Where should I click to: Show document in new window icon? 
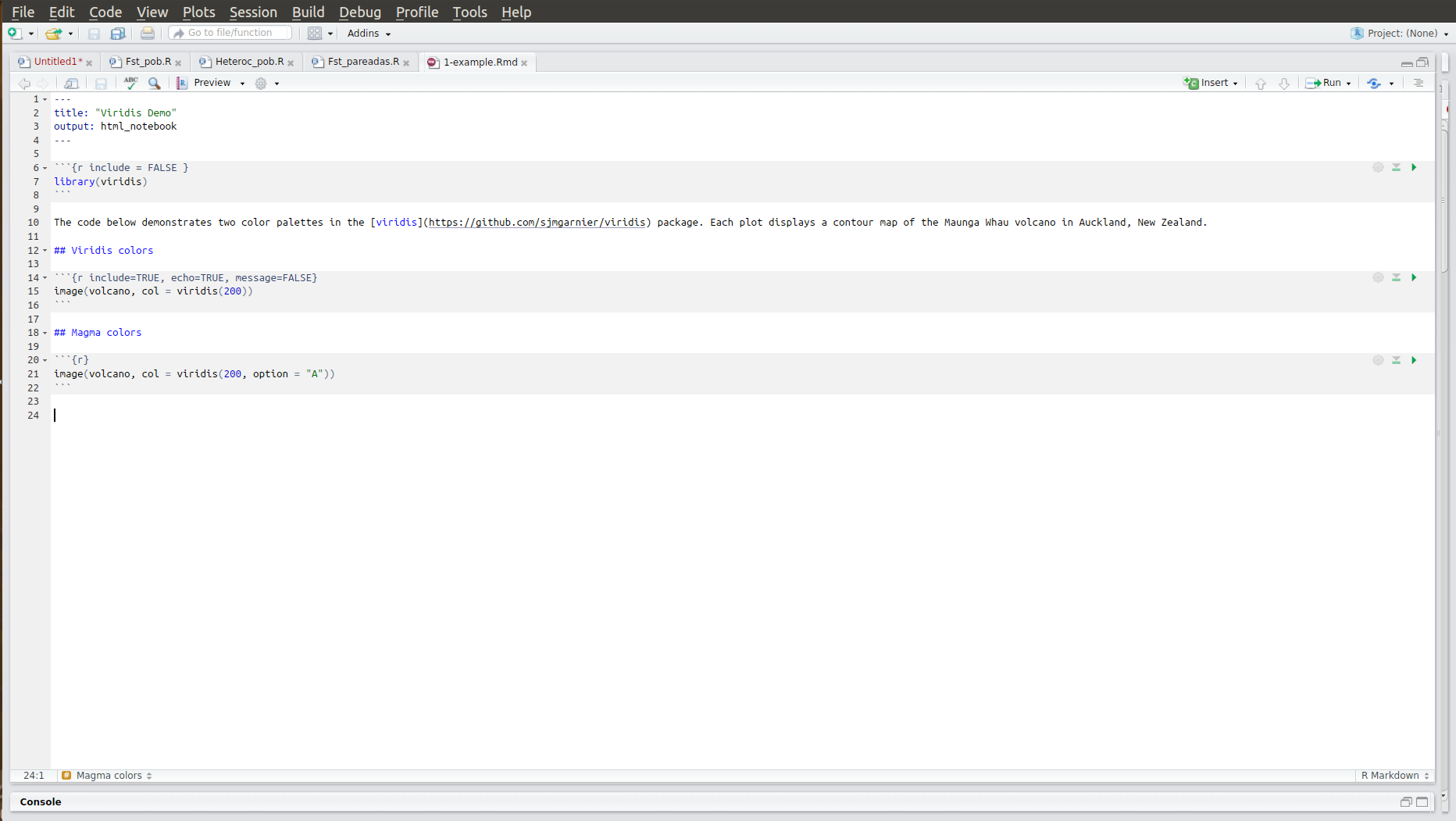[x=71, y=83]
